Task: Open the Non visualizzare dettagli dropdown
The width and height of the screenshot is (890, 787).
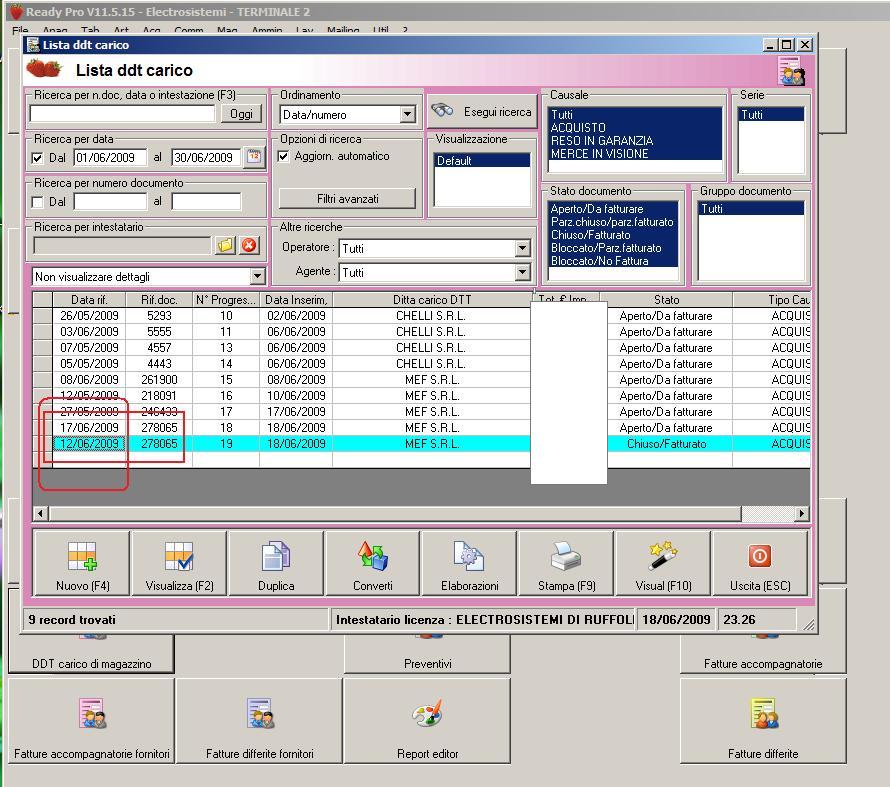Action: 257,277
